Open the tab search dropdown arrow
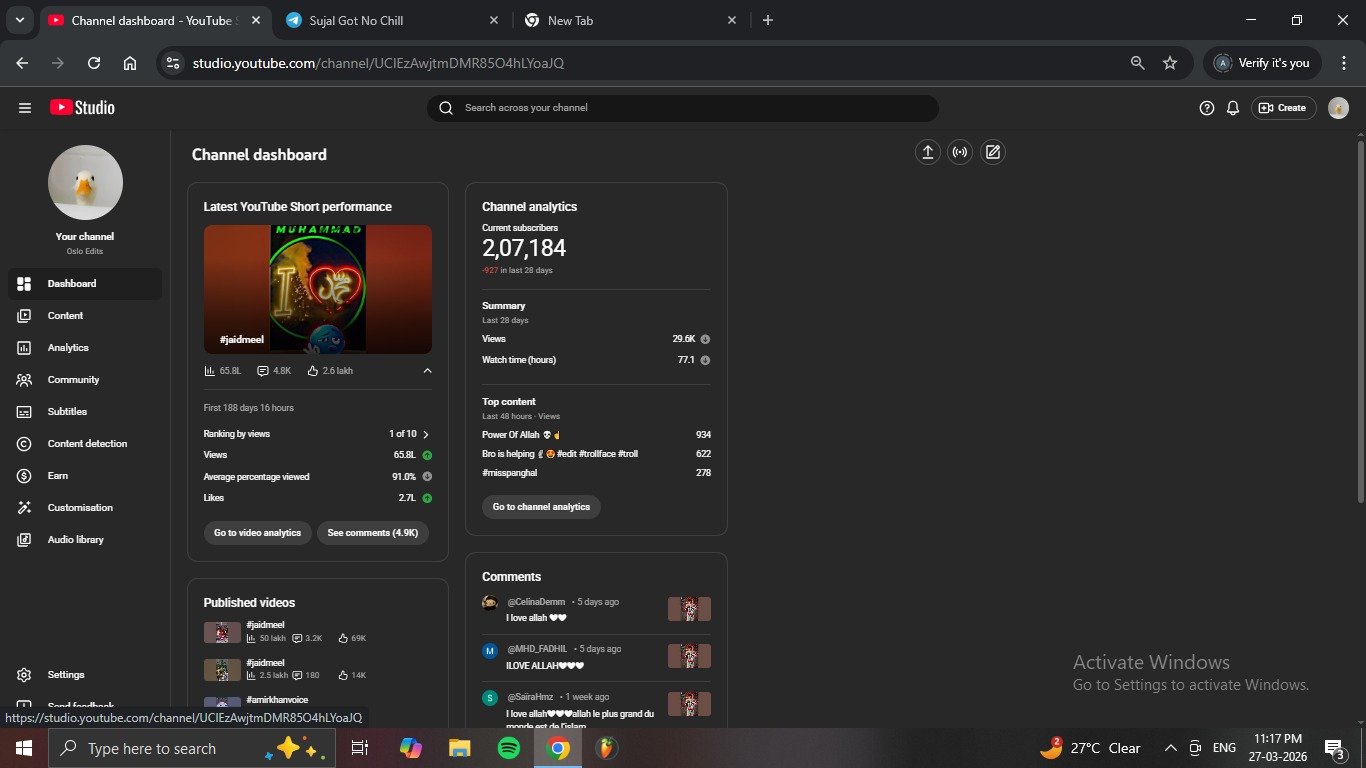Viewport: 1366px width, 768px height. coord(19,20)
